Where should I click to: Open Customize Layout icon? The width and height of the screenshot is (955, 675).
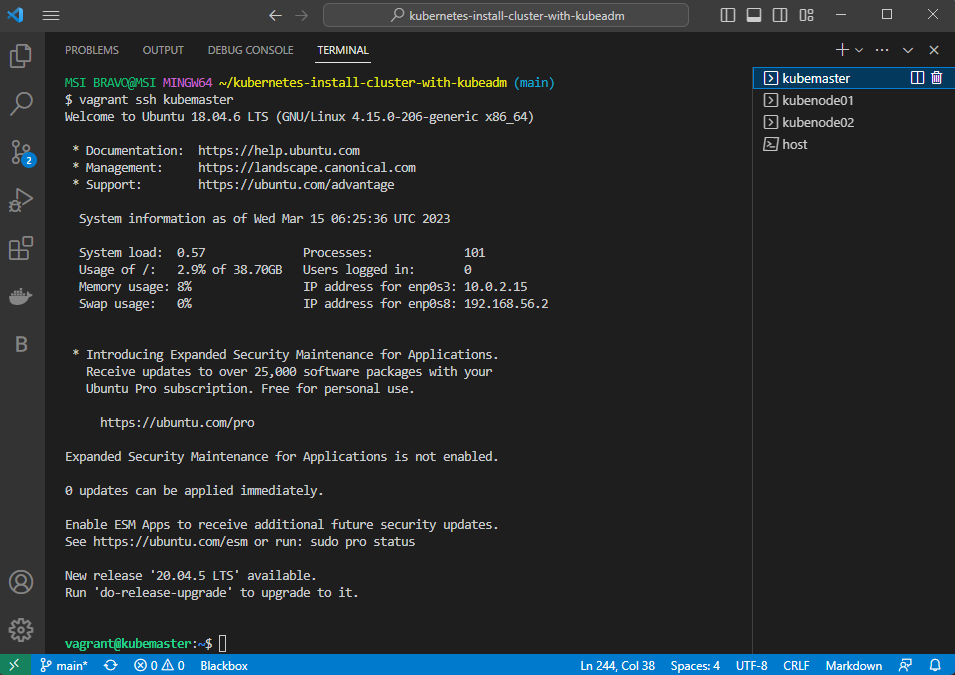click(x=806, y=15)
